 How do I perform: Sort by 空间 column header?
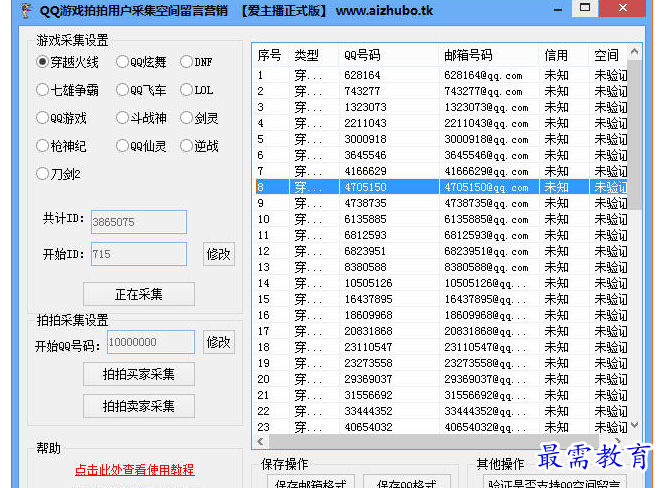[x=608, y=55]
